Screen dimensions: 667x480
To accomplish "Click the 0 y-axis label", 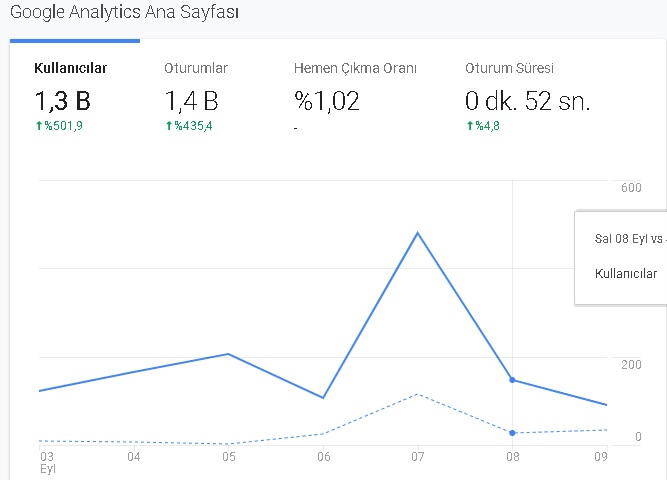I will [638, 437].
